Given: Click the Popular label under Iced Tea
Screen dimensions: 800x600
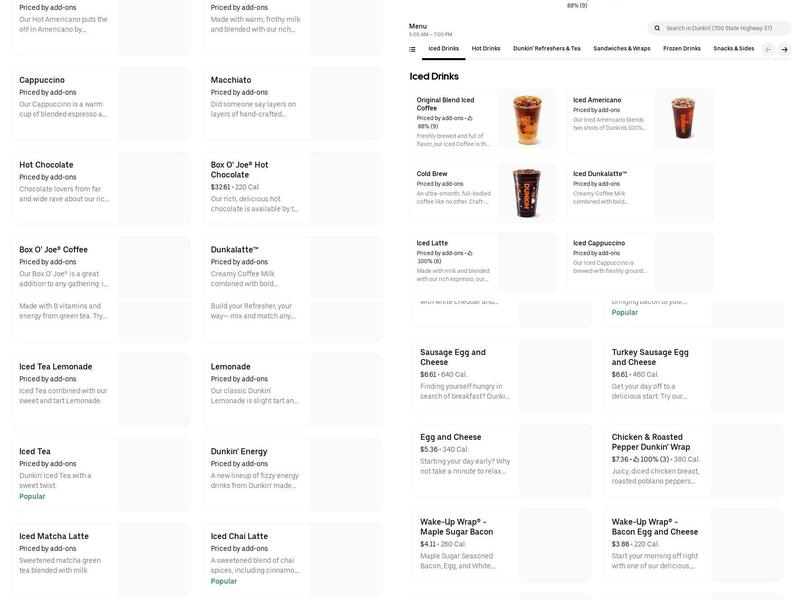Looking at the screenshot, I should pos(32,496).
